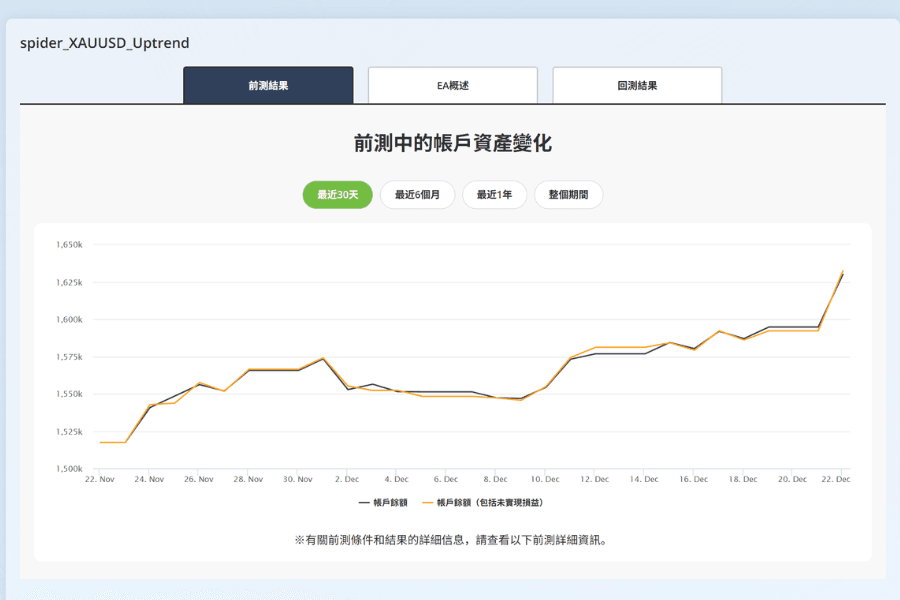
Task: Switch to the 前測結果 tab
Action: (x=268, y=85)
